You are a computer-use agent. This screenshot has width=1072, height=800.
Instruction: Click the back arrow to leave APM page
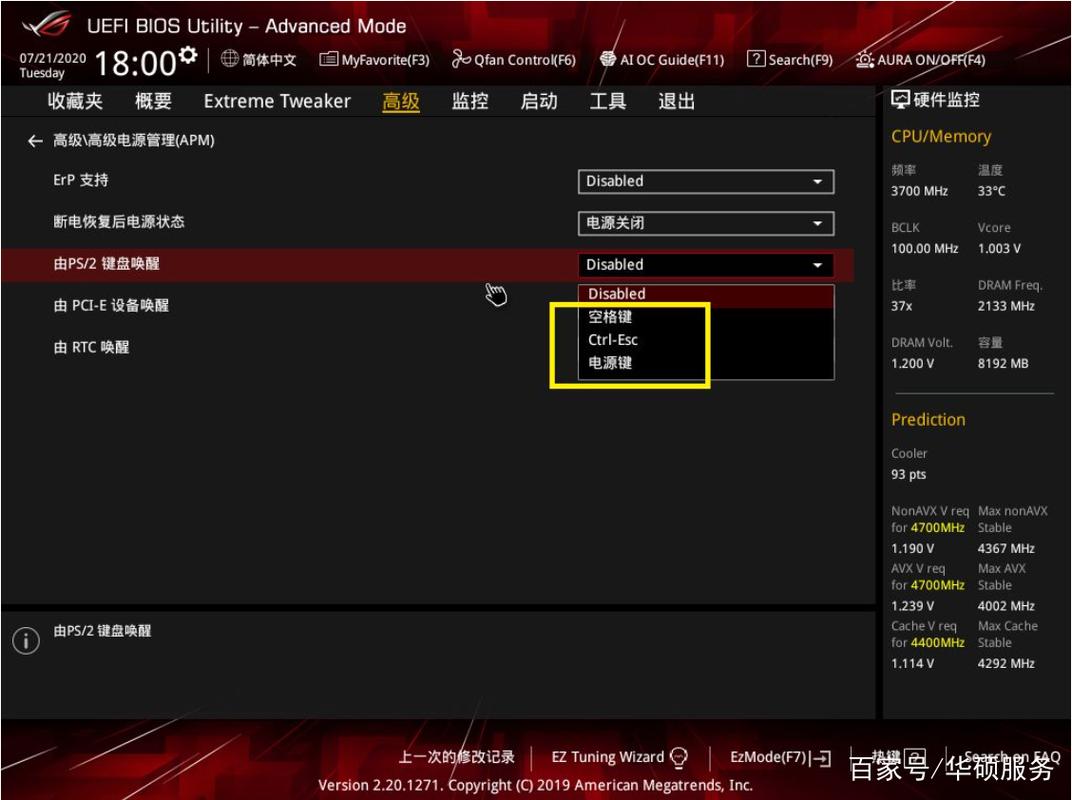click(x=33, y=140)
